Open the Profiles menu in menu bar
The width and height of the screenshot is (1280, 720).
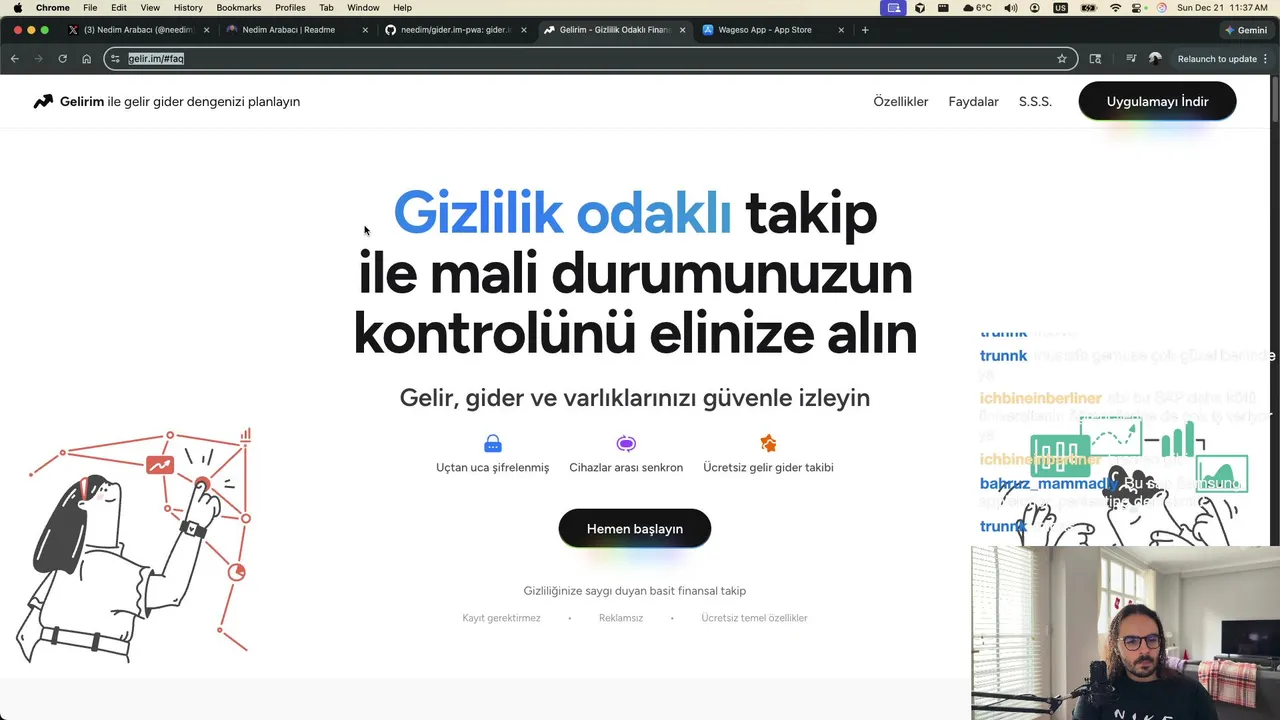coord(290,8)
